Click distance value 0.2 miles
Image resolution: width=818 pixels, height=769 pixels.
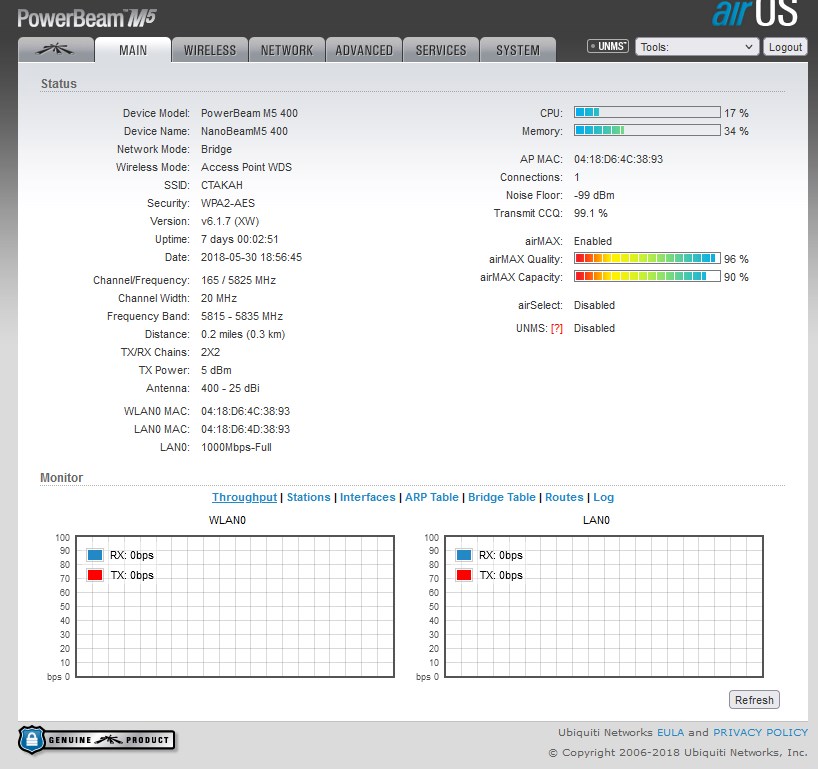tap(243, 334)
